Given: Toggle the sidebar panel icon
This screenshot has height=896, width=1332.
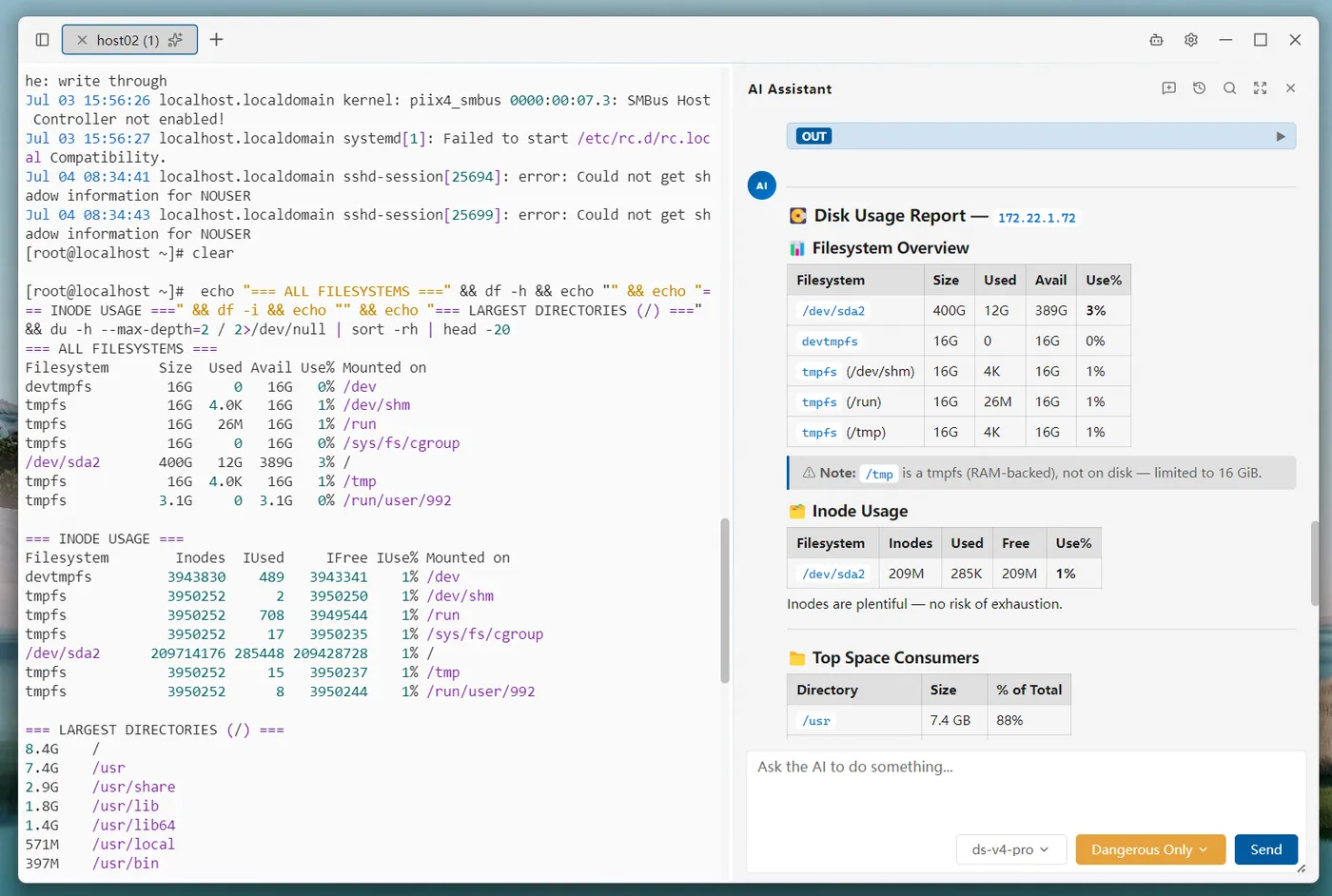Looking at the screenshot, I should [42, 40].
